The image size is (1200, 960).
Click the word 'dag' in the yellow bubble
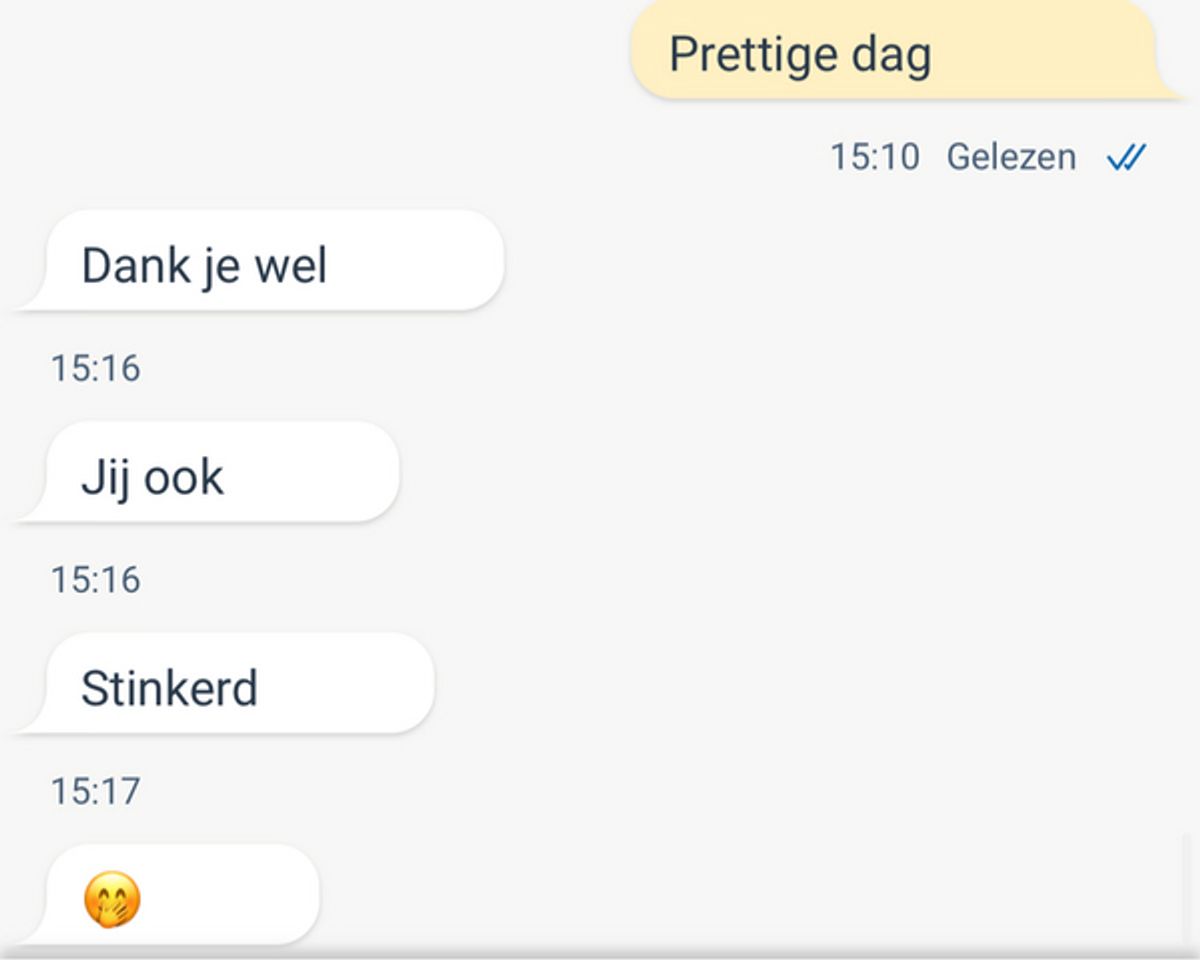(x=891, y=55)
